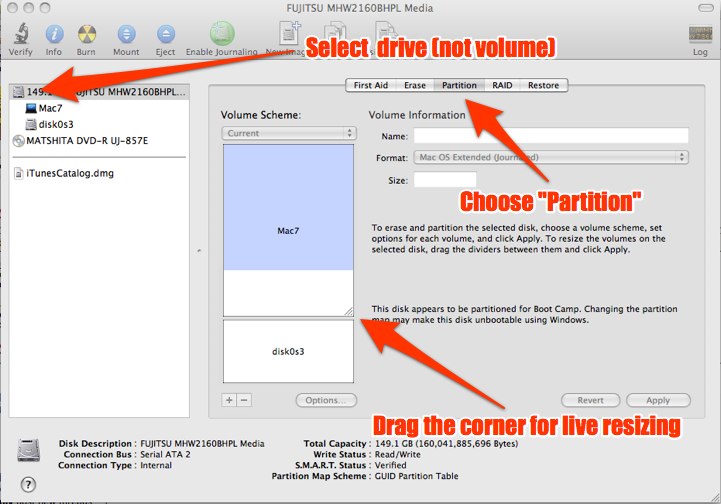
Task: Click the Serial ATA 2 connection text
Action: point(166,454)
